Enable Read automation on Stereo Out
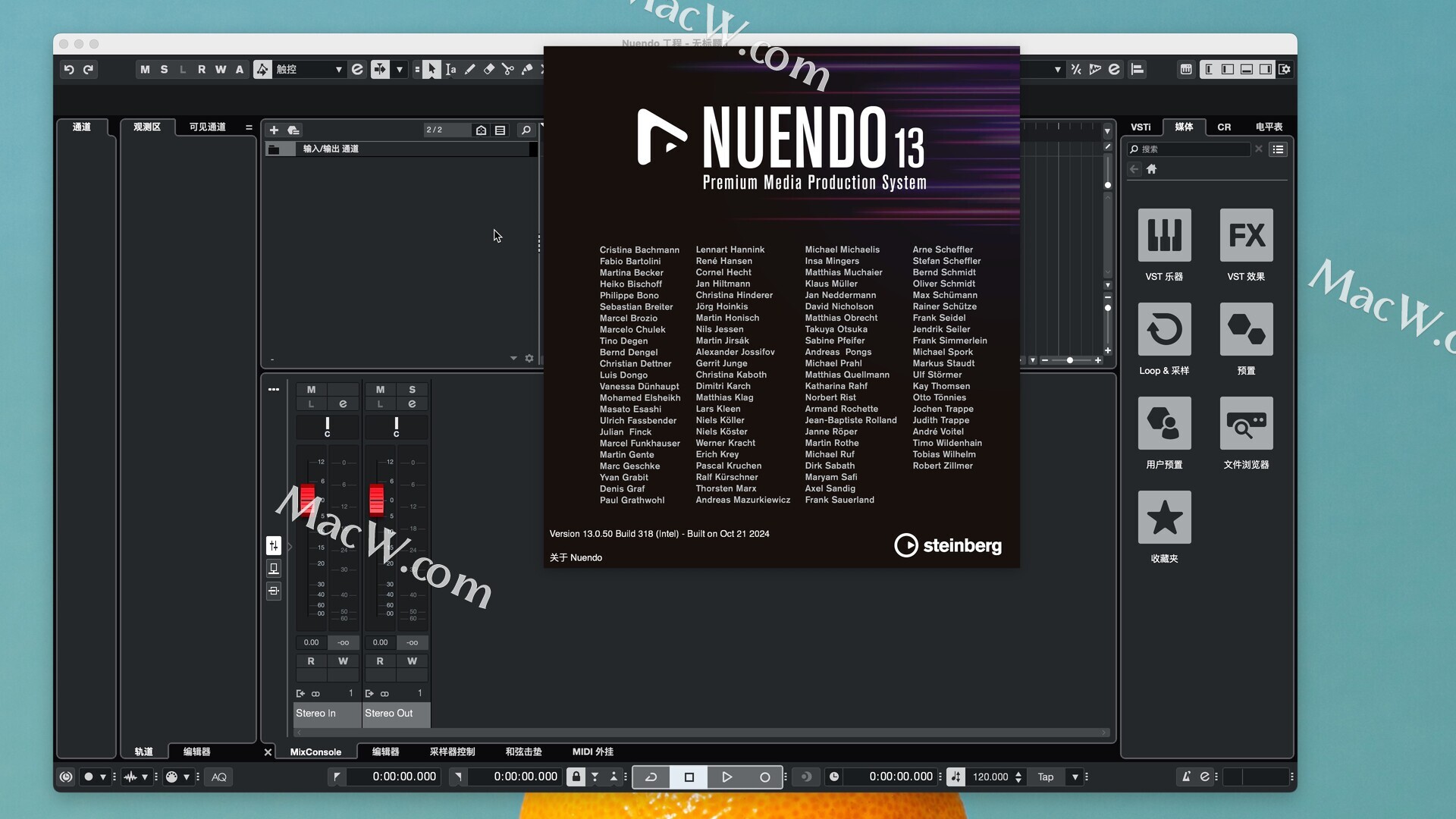 [380, 661]
